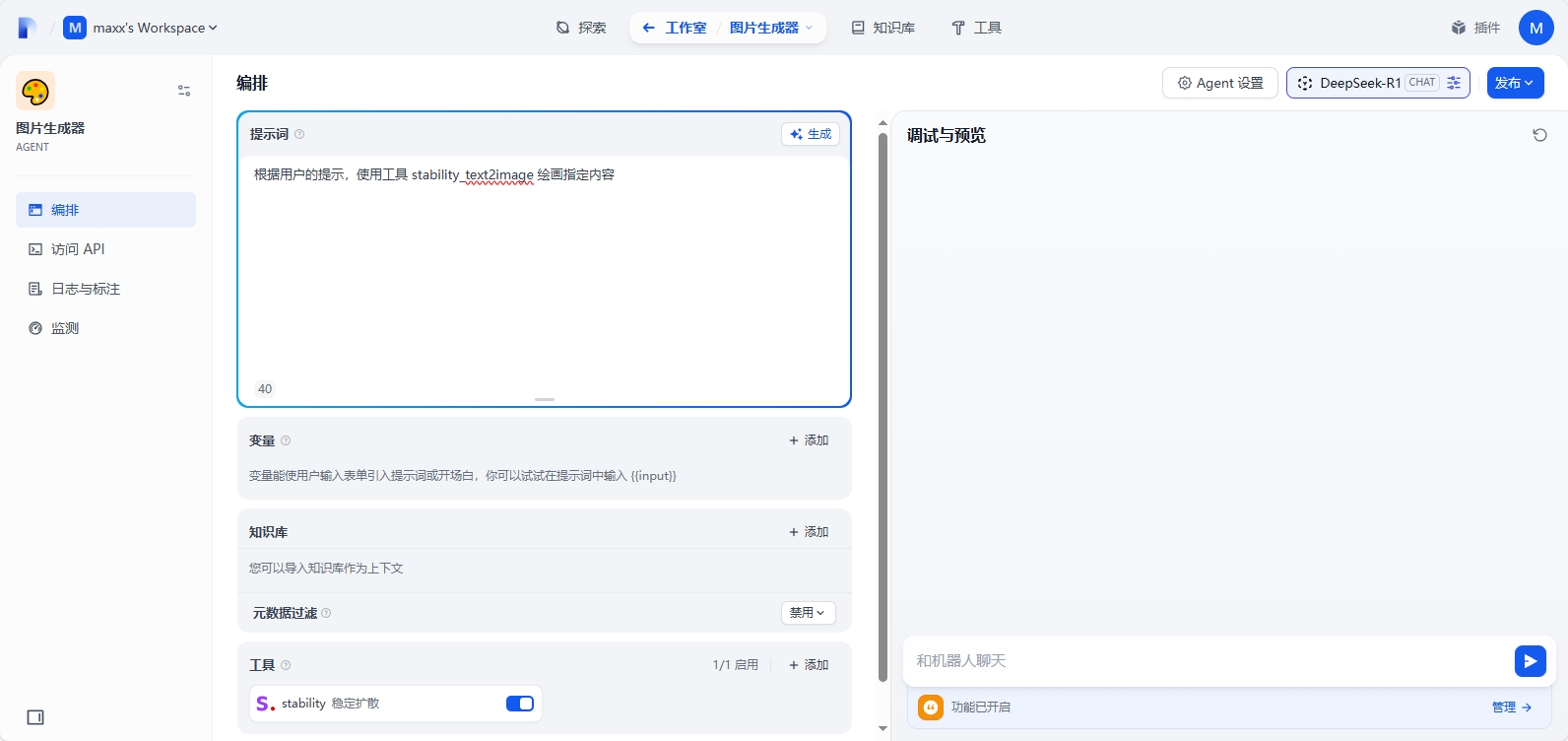Open 知识库 knowledge tab
This screenshot has height=741, width=1568.
click(x=883, y=28)
